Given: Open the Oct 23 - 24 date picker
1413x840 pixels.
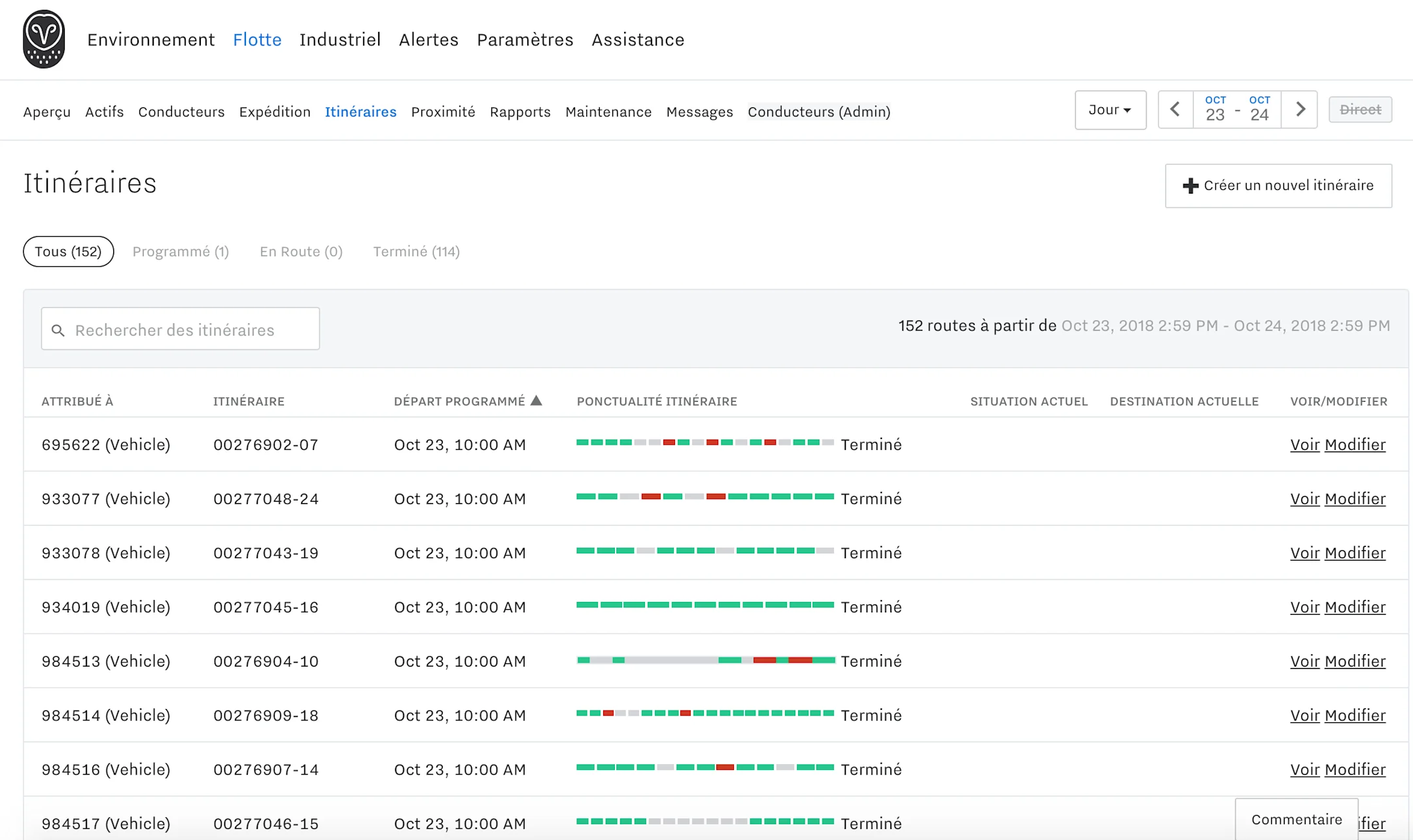Looking at the screenshot, I should tap(1236, 110).
